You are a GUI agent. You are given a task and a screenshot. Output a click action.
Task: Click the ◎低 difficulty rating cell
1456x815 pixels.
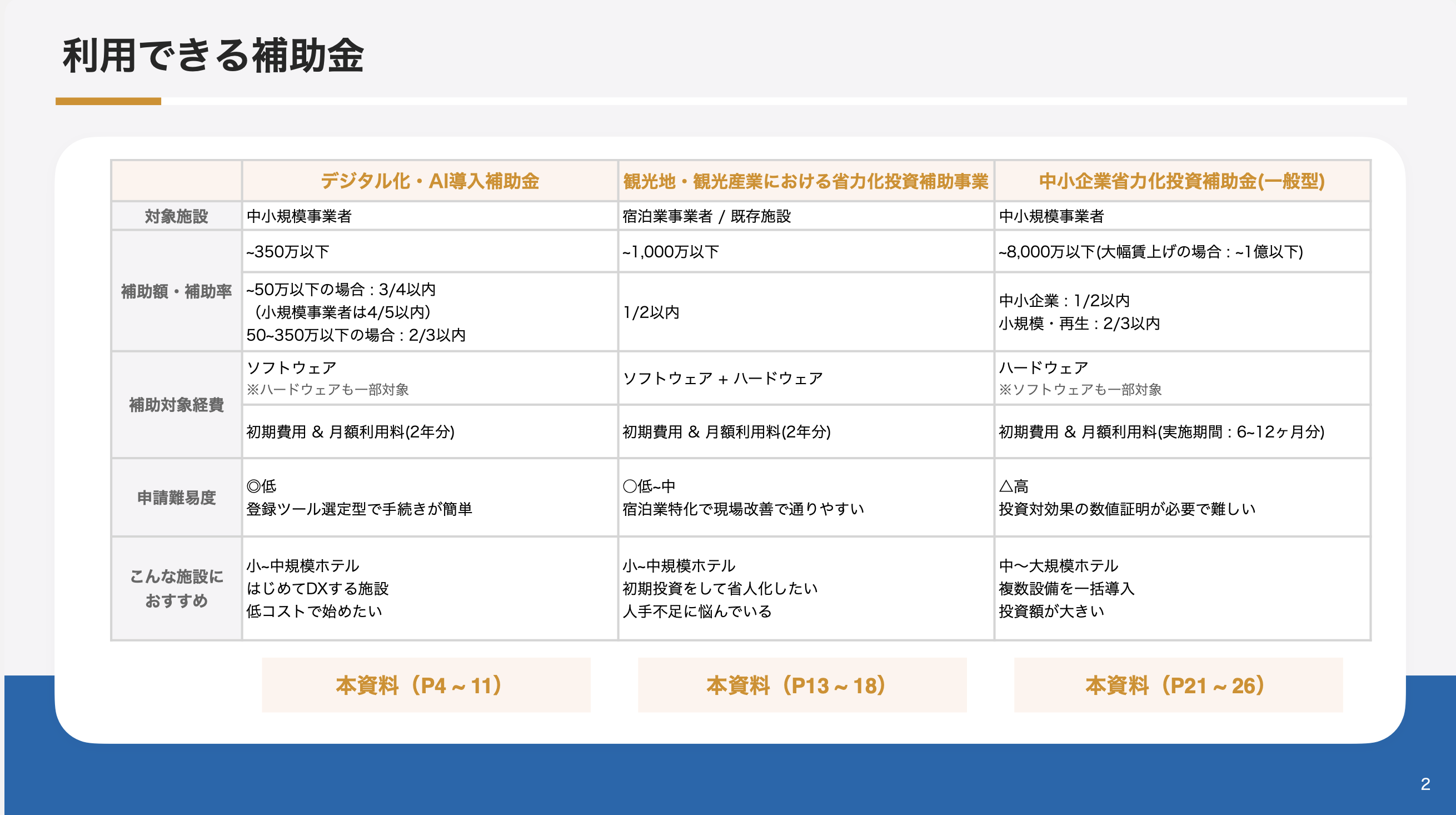tap(262, 486)
